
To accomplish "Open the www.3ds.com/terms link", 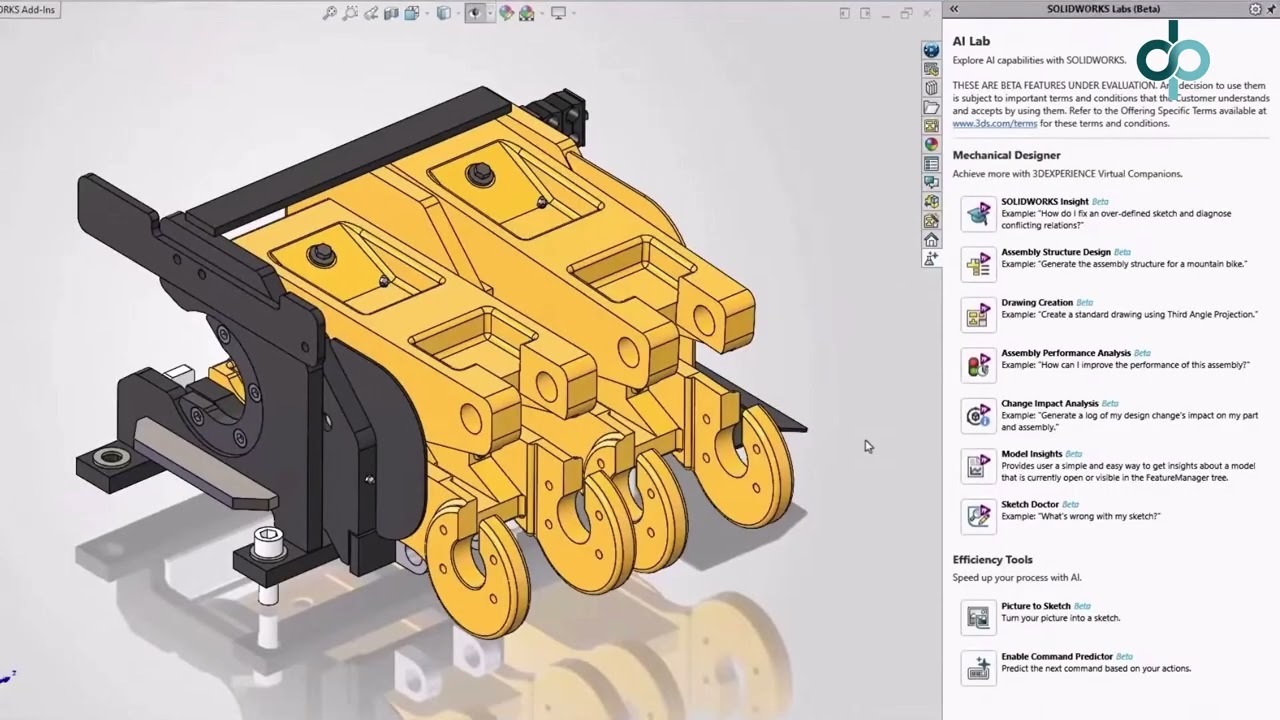I will click(x=994, y=123).
